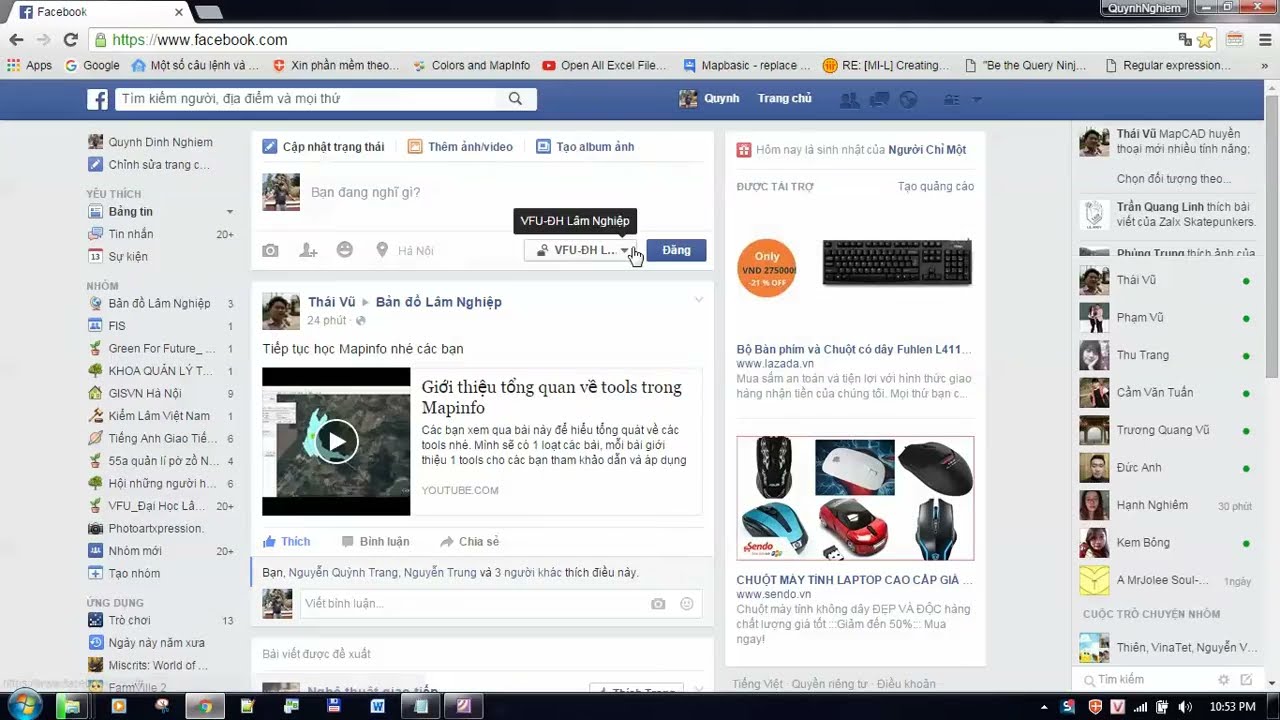Open the Fuhlen keyboard ad image
The height and width of the screenshot is (720, 1280).
tap(855, 265)
